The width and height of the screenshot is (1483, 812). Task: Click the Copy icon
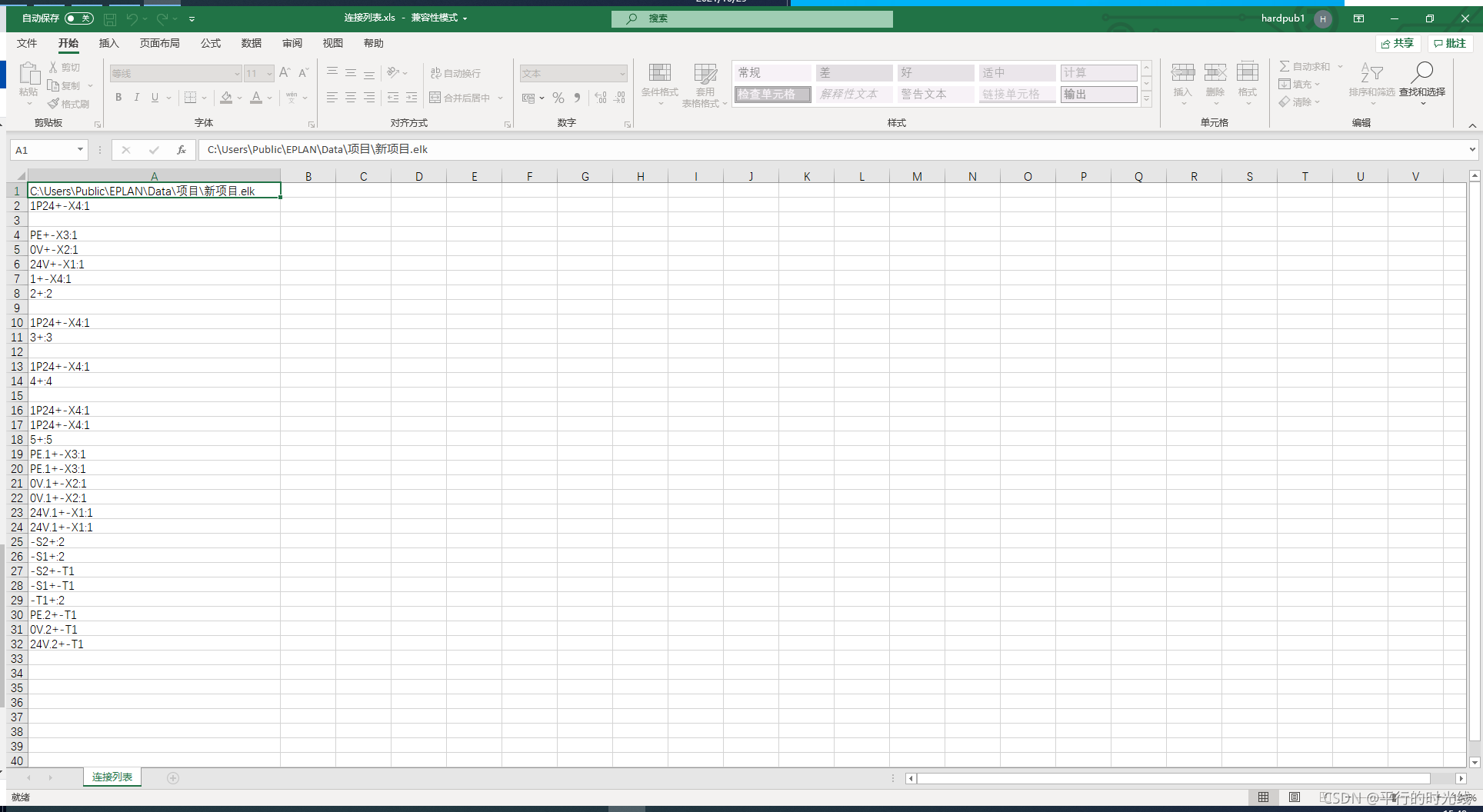(53, 85)
